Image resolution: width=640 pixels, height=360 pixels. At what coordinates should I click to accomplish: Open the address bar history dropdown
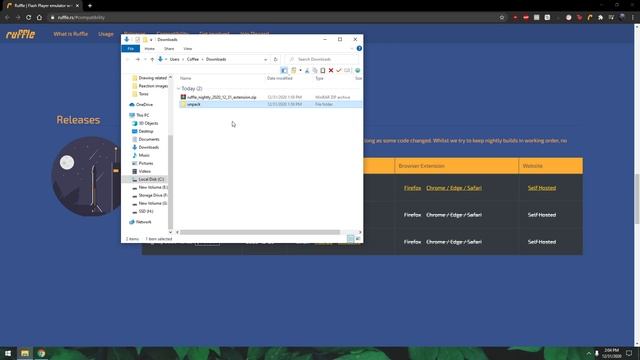tap(266, 59)
